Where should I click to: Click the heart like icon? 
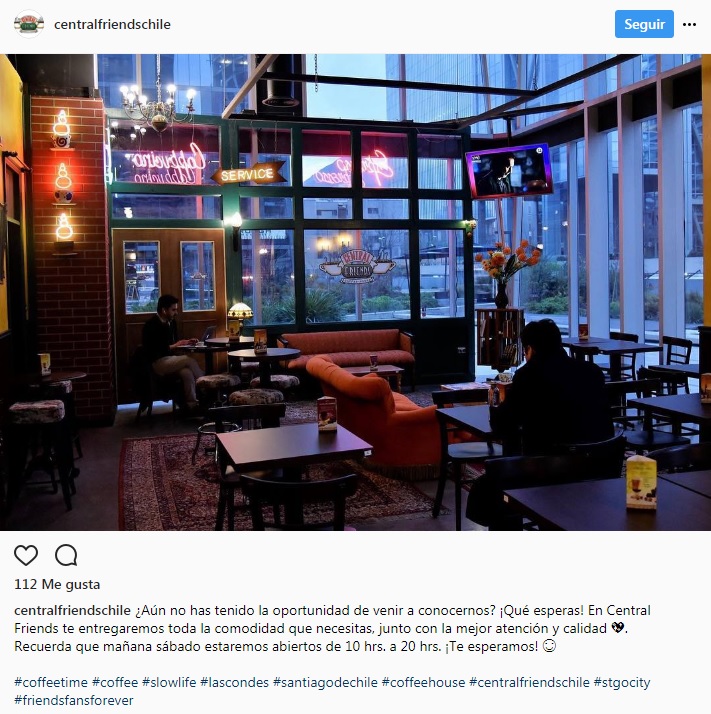[26, 555]
